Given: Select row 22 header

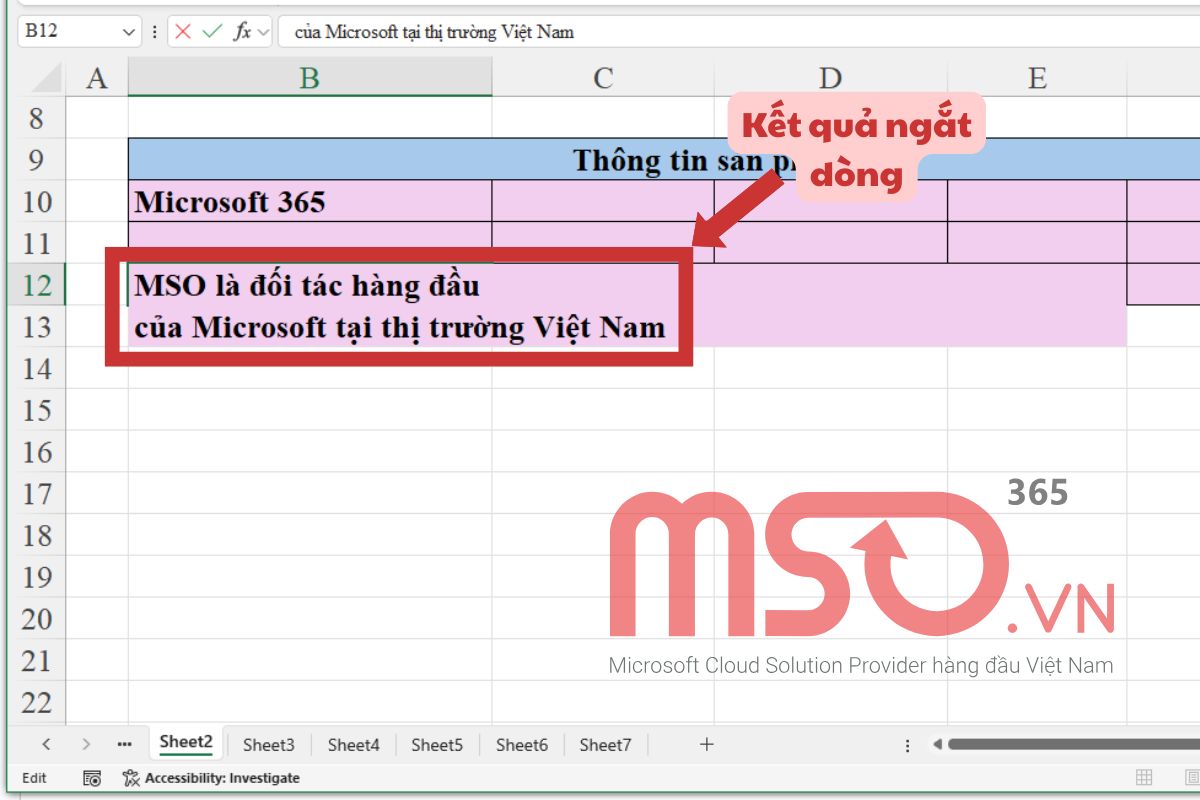Looking at the screenshot, I should point(37,702).
